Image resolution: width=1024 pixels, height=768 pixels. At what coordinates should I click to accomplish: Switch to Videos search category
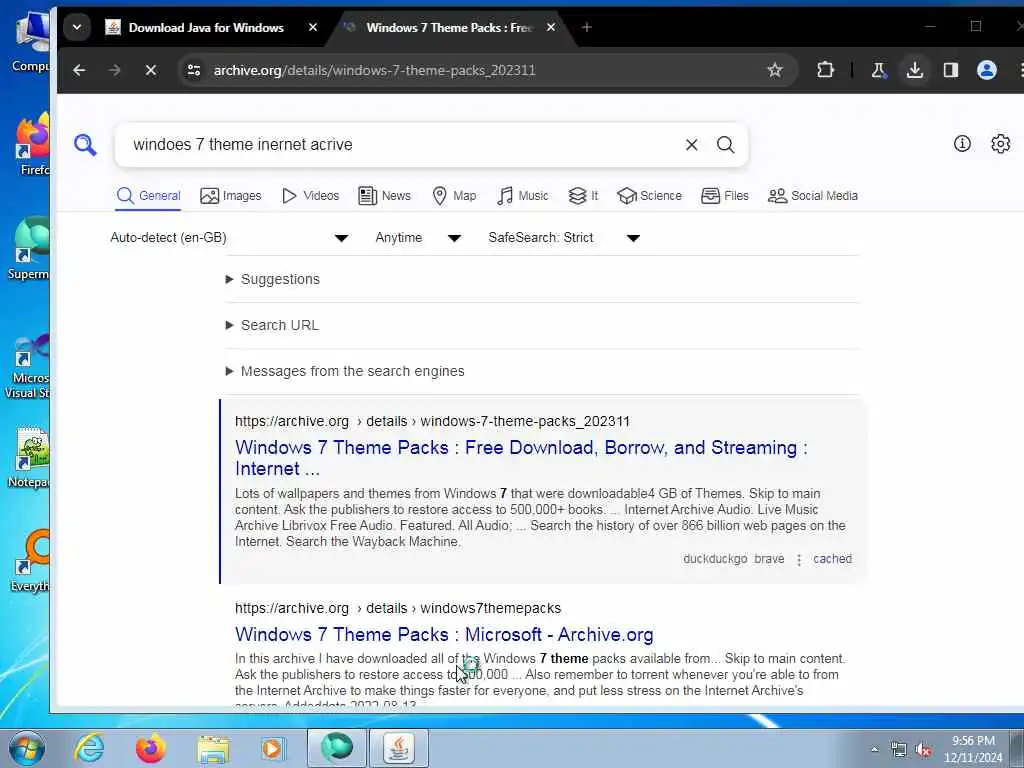click(x=310, y=195)
